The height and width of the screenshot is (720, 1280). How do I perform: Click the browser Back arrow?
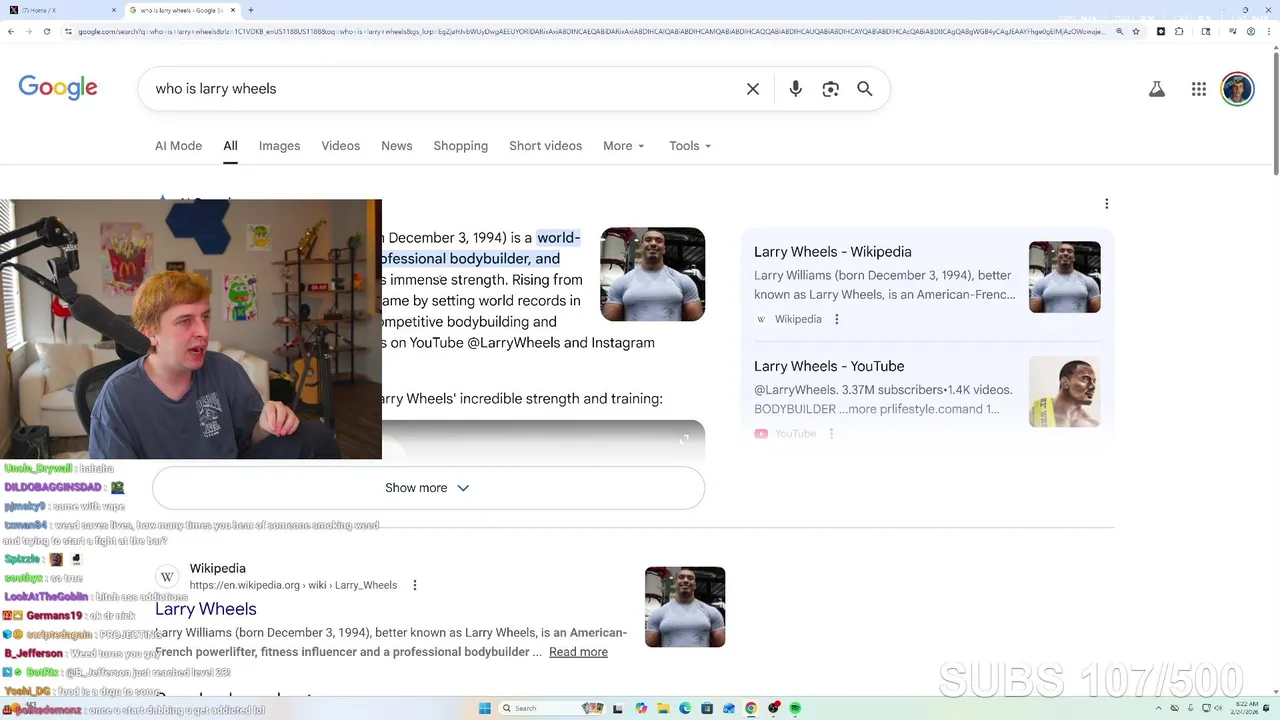[10, 31]
